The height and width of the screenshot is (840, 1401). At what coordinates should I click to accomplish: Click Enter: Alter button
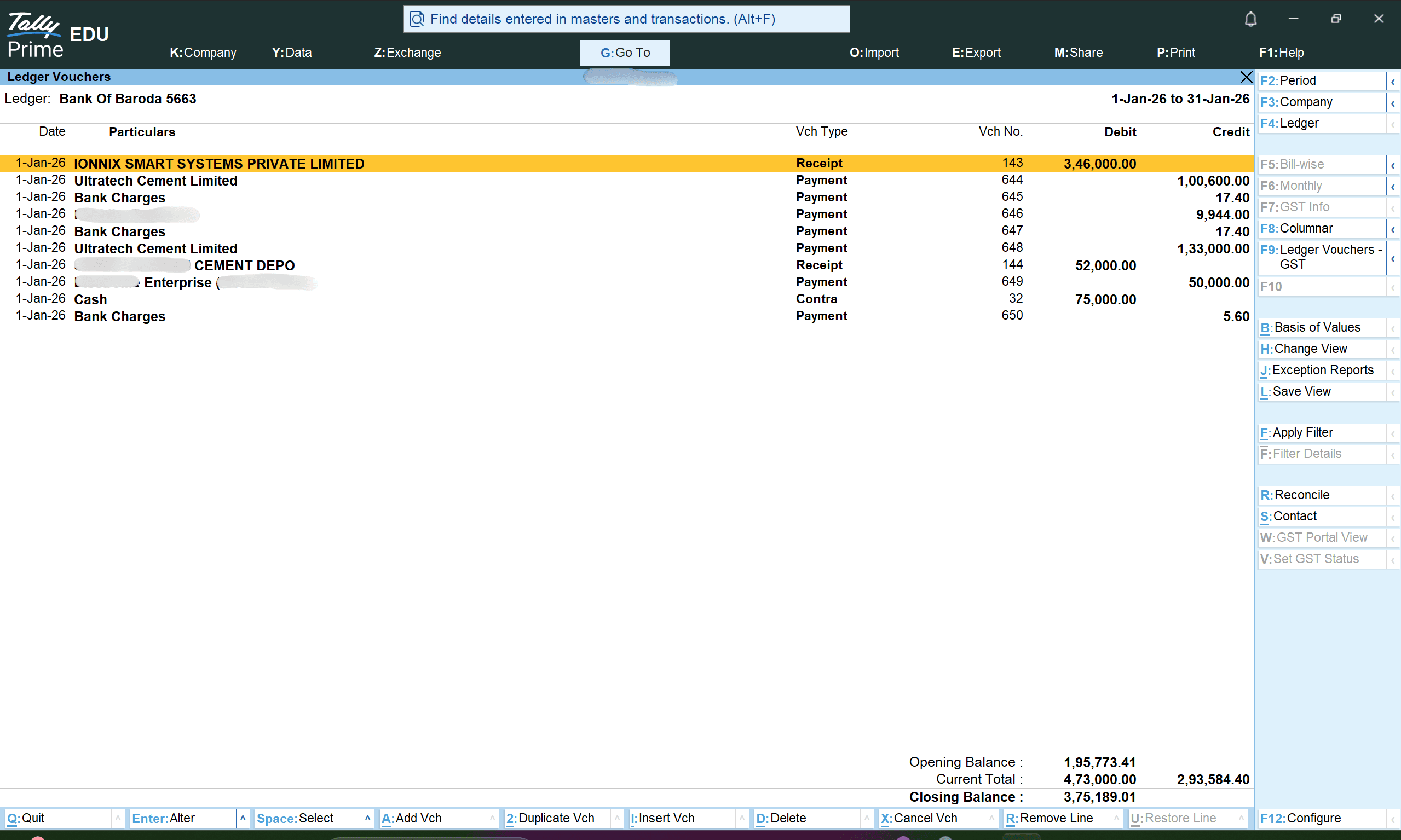(x=182, y=818)
